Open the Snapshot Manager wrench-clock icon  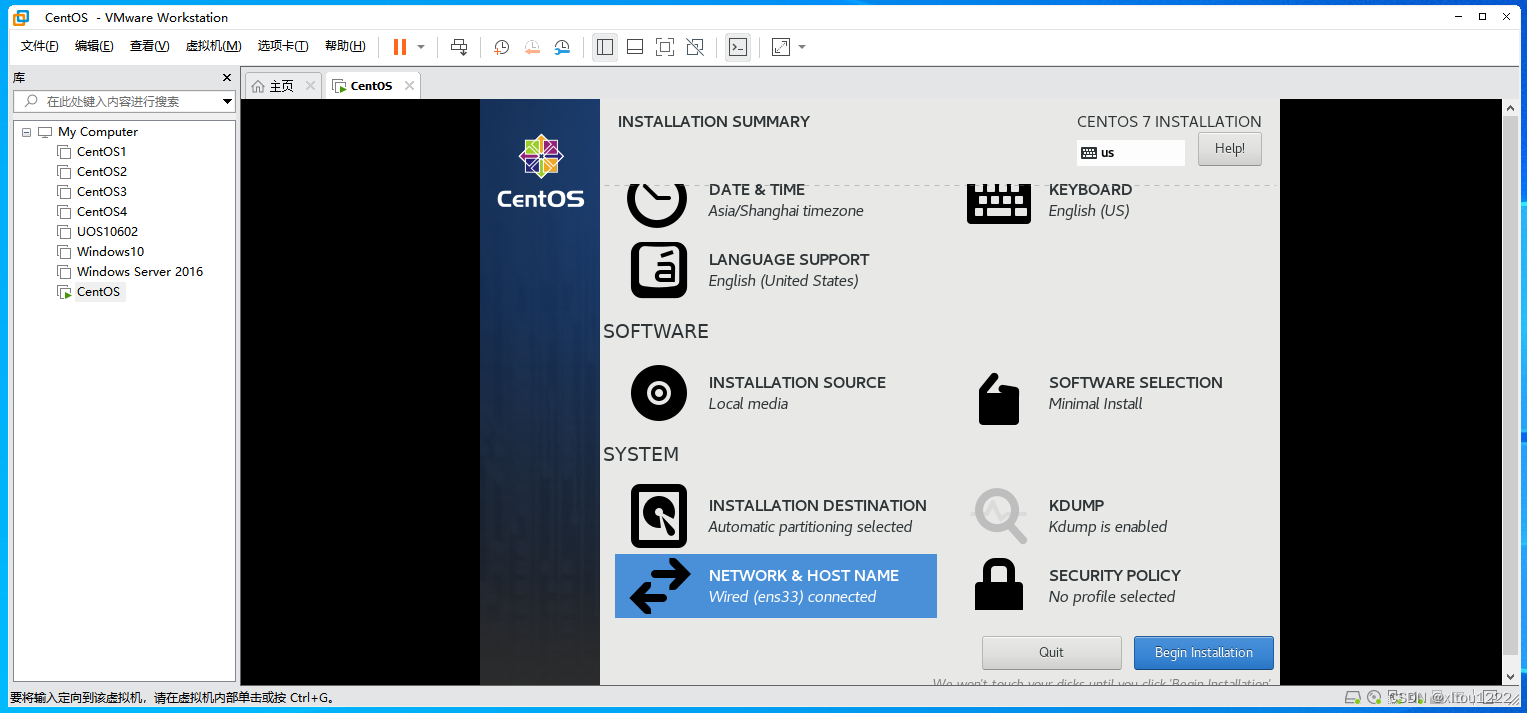(563, 47)
